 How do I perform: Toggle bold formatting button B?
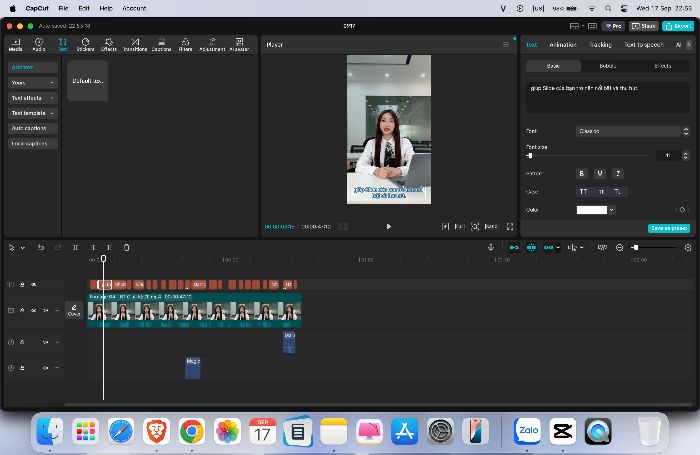581,173
